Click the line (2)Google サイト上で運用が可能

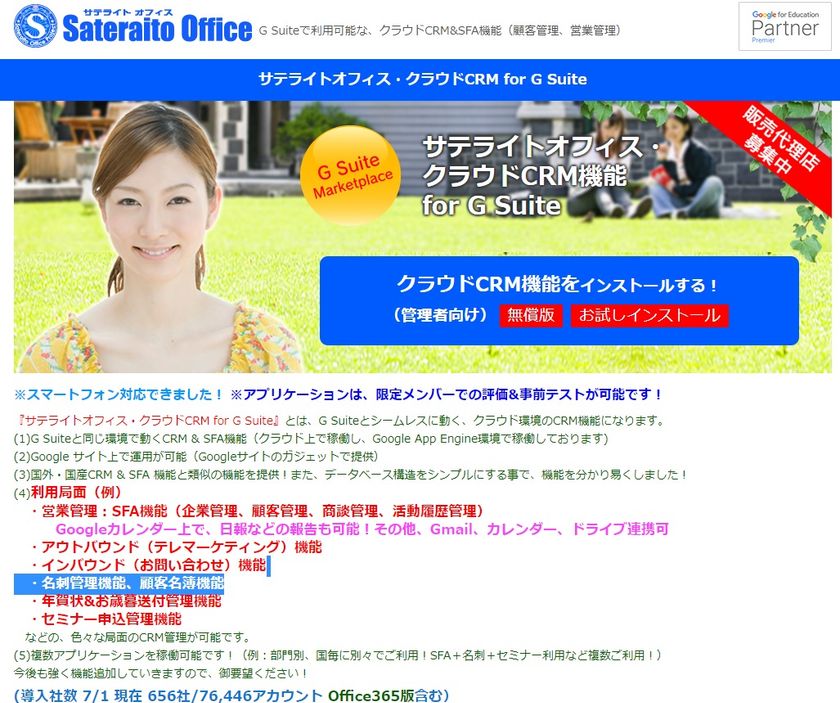click(197, 457)
